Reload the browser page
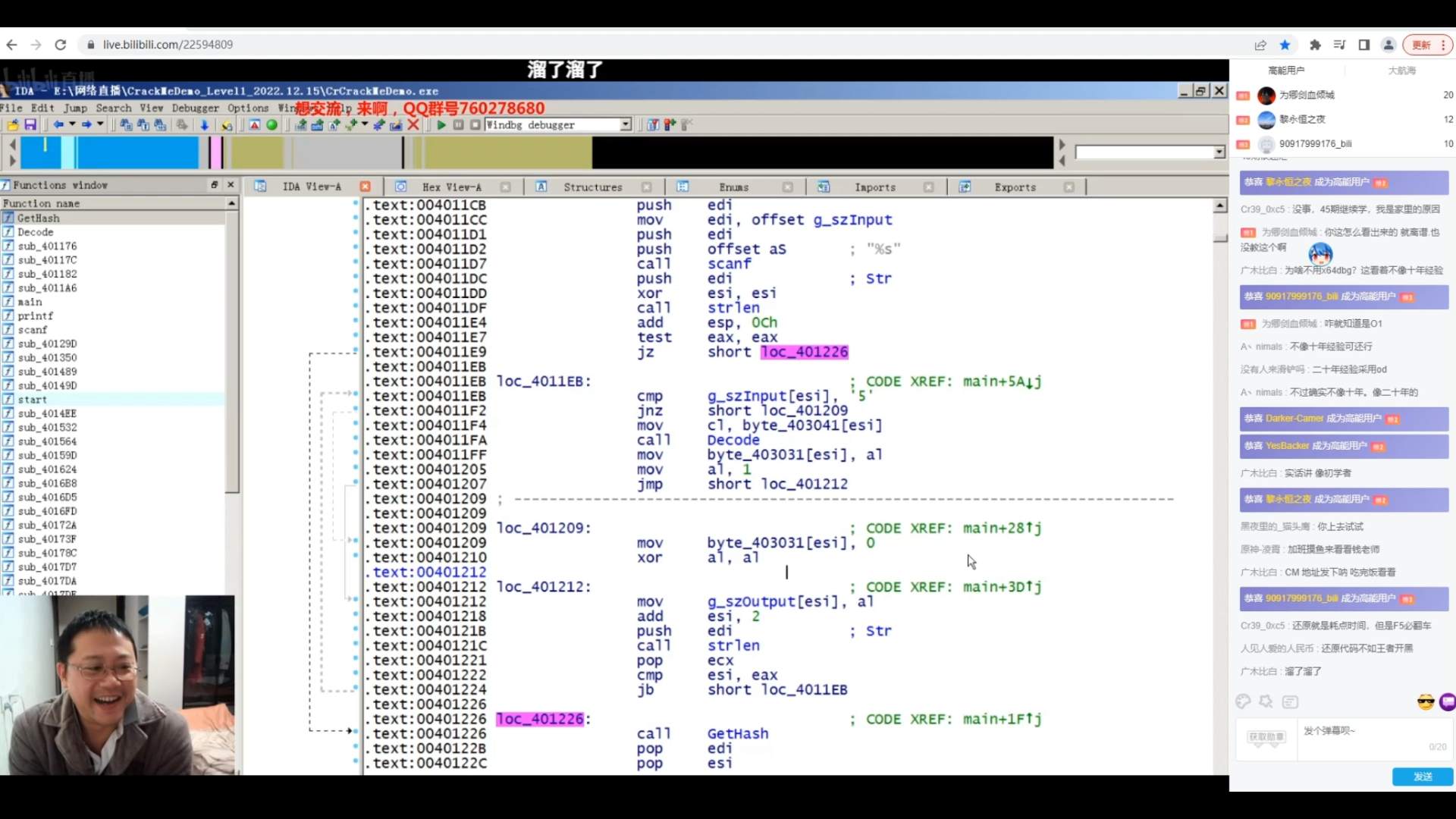 pyautogui.click(x=61, y=45)
